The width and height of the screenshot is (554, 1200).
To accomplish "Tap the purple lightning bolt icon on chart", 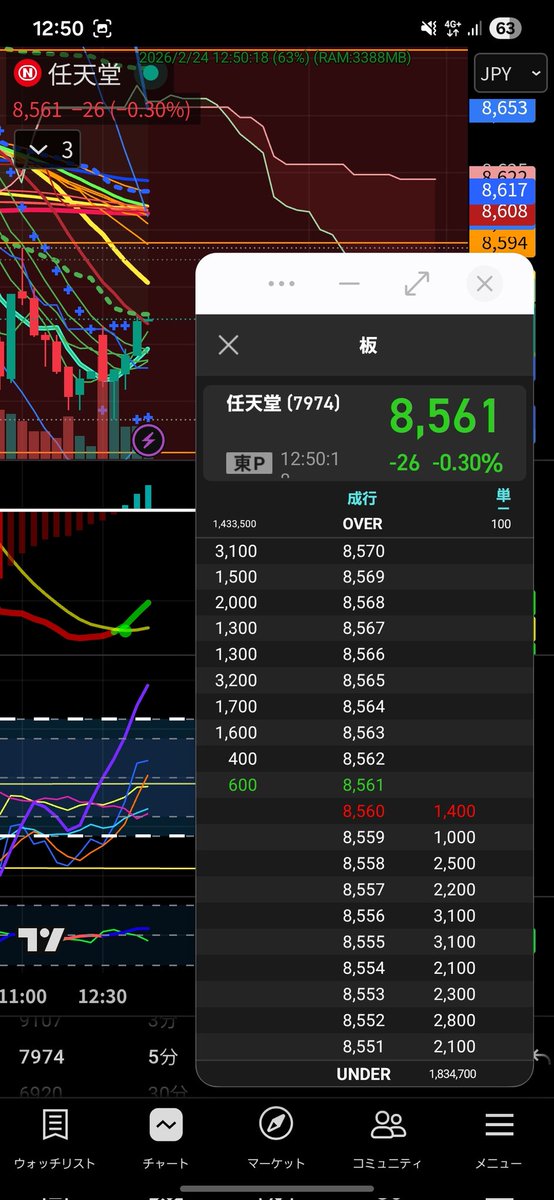I will [x=149, y=439].
